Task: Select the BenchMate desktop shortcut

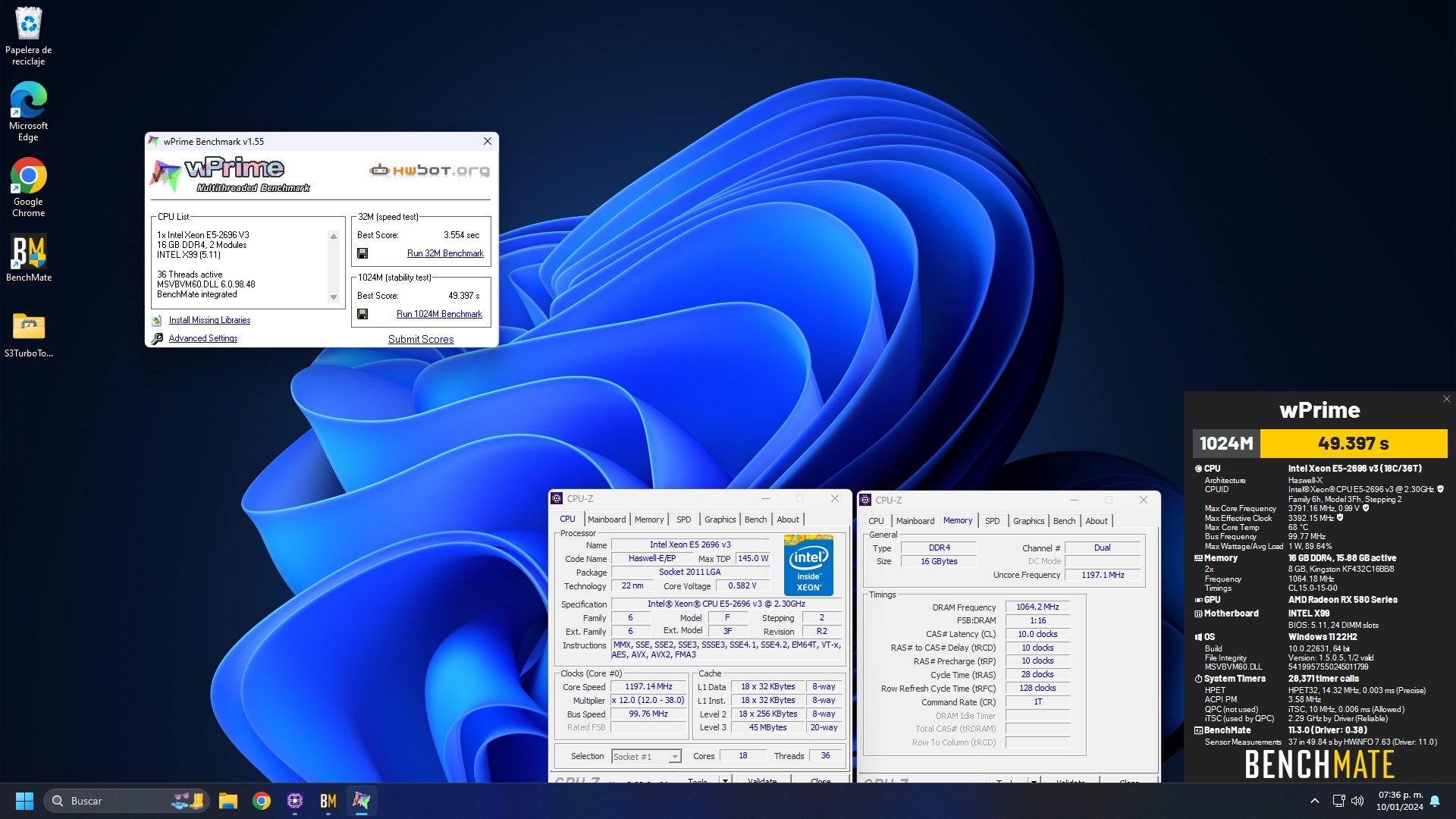Action: coord(29,258)
